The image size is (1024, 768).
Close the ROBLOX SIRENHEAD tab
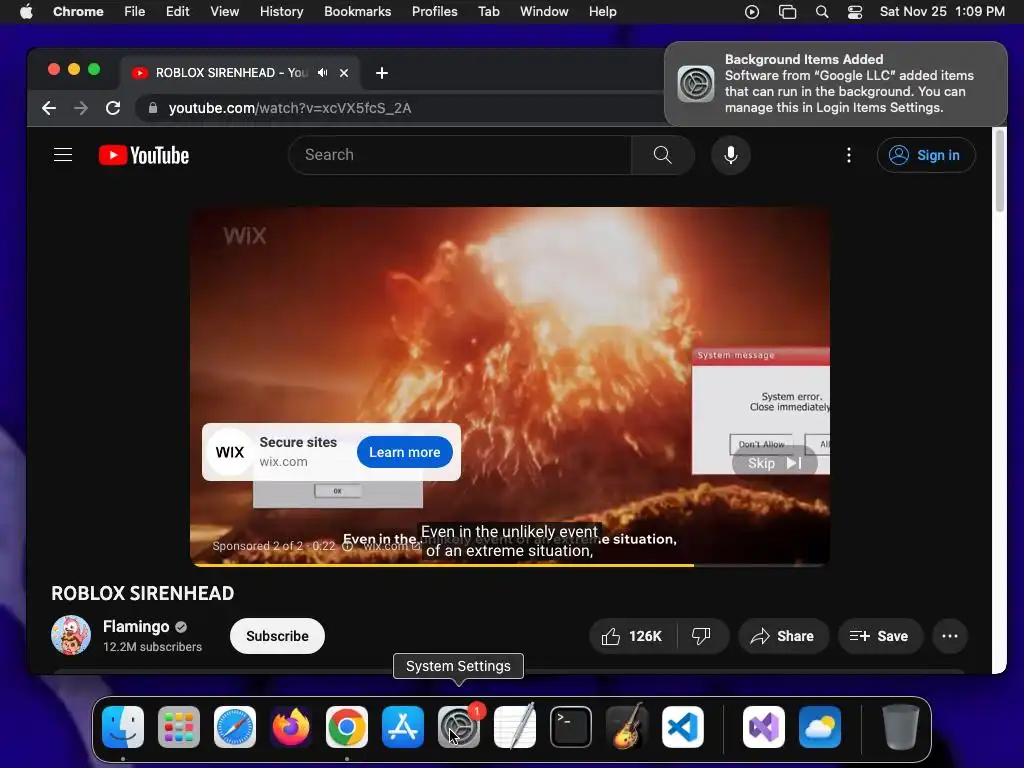coord(344,73)
